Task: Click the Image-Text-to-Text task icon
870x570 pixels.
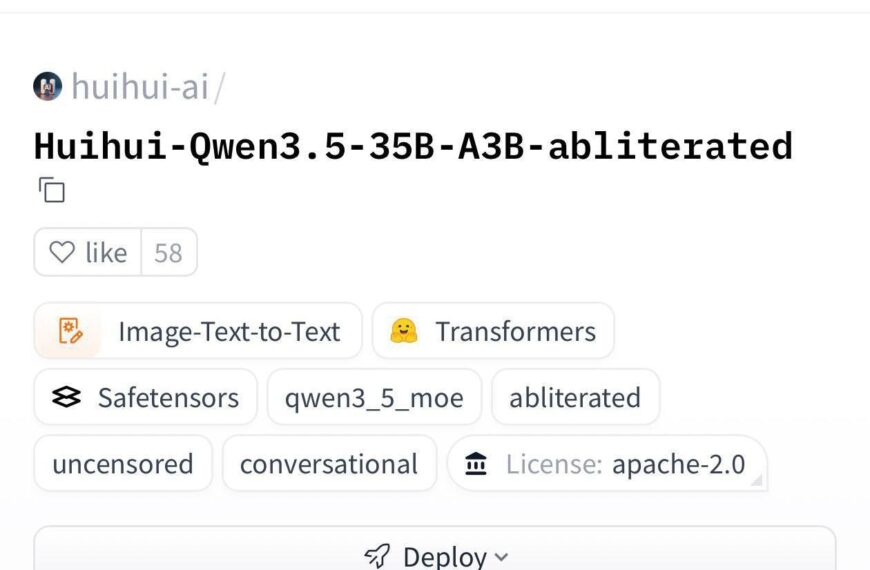Action: pyautogui.click(x=70, y=331)
